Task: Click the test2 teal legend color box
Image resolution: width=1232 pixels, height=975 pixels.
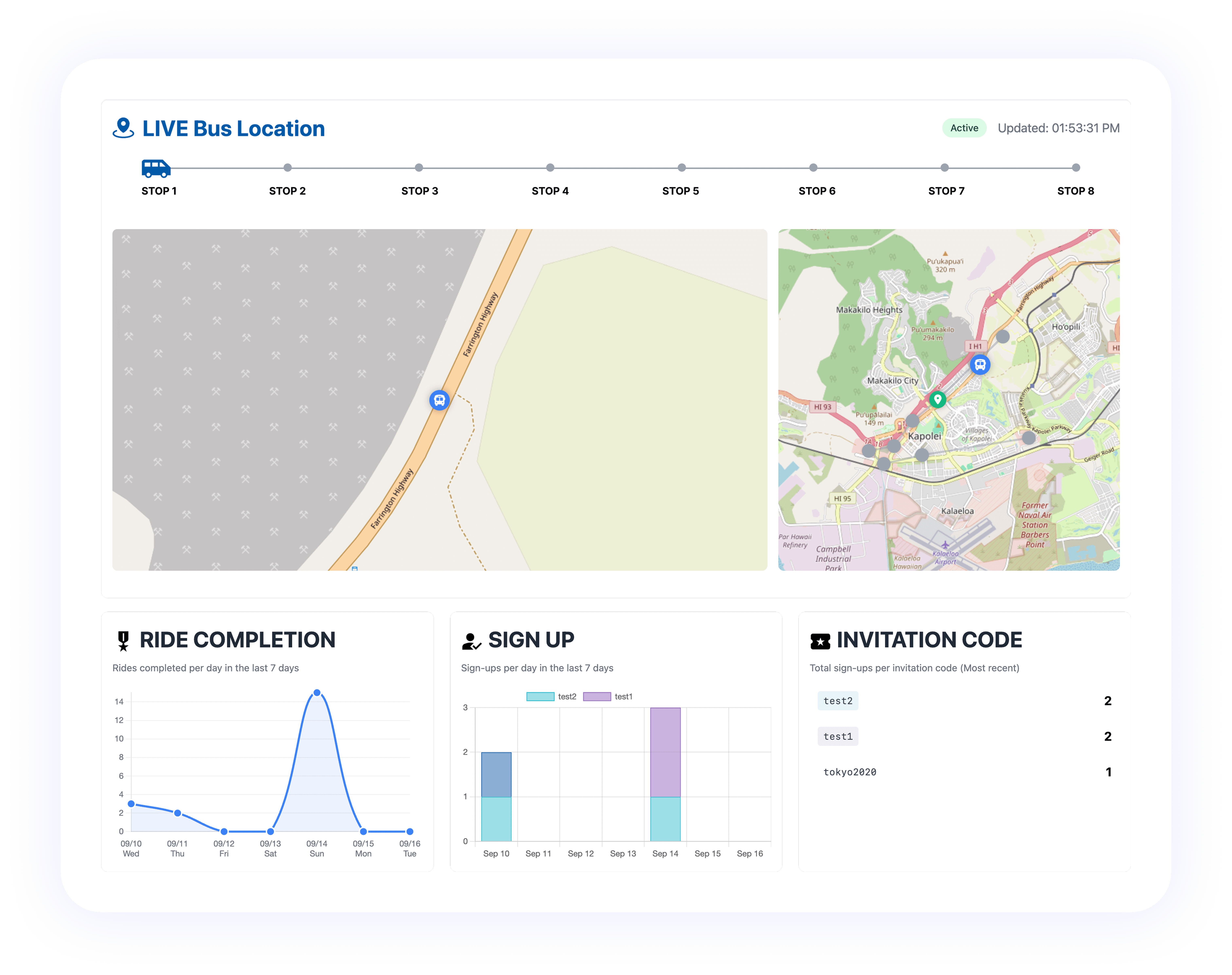Action: tap(540, 696)
